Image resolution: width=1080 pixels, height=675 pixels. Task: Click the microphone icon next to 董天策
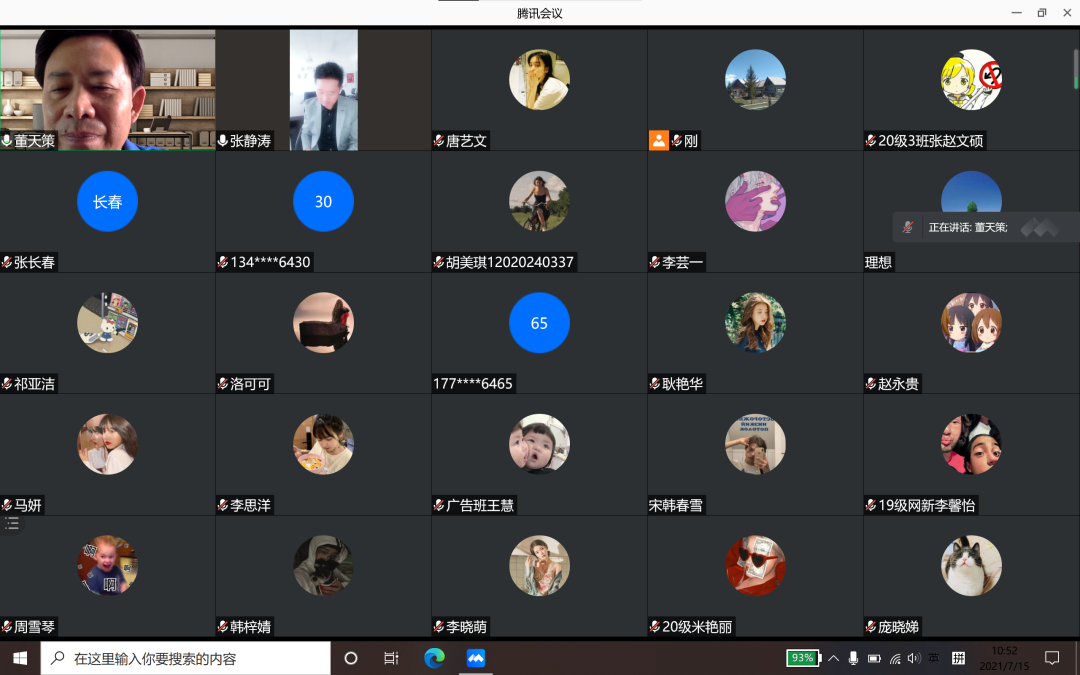7,141
